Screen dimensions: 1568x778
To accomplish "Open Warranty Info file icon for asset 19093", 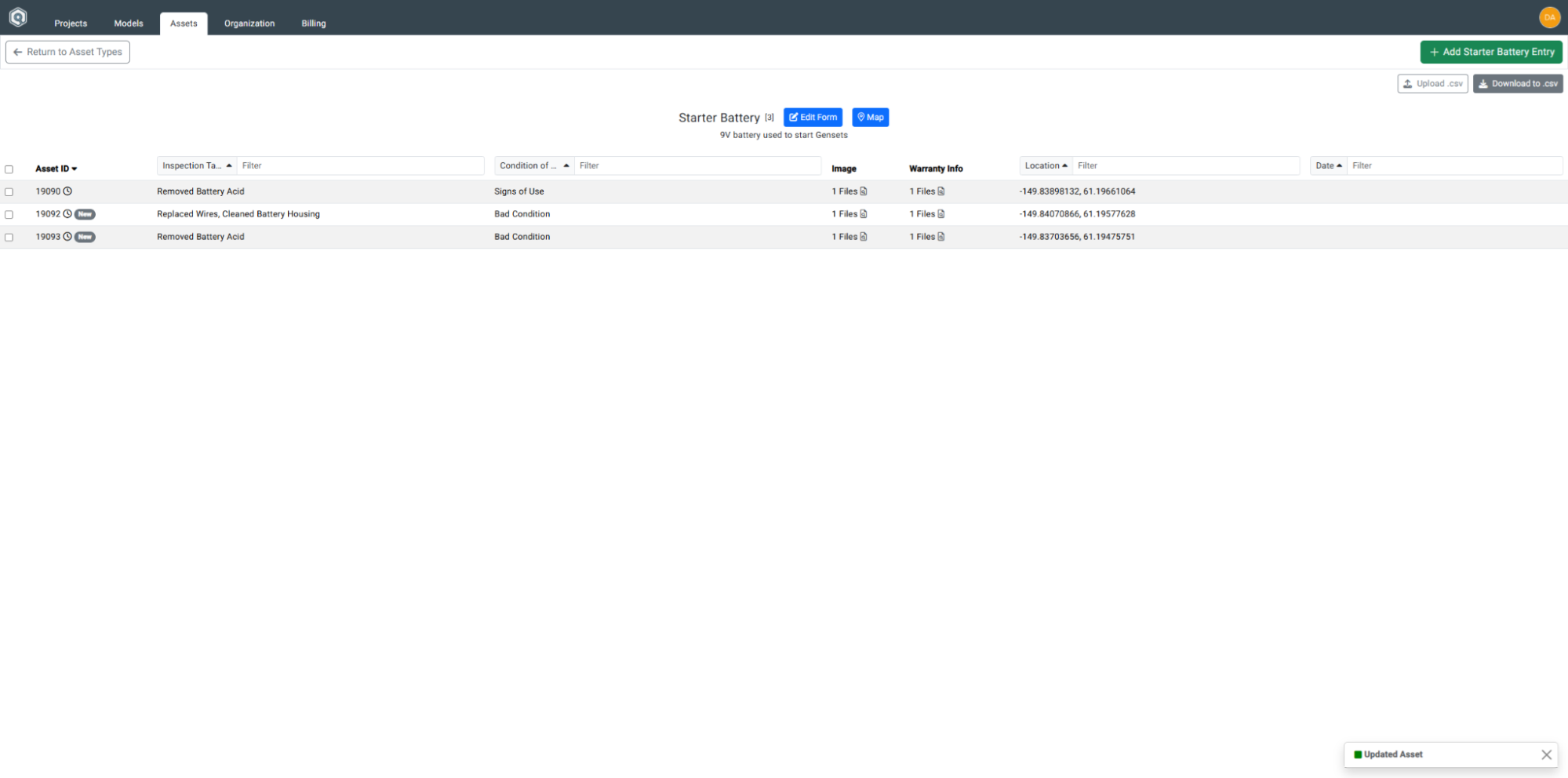I will (x=941, y=237).
